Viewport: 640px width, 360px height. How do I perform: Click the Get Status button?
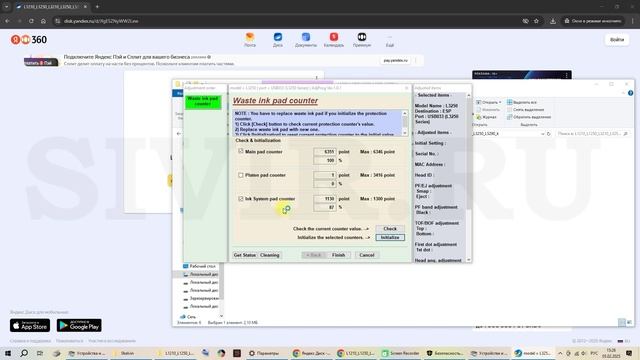244,255
